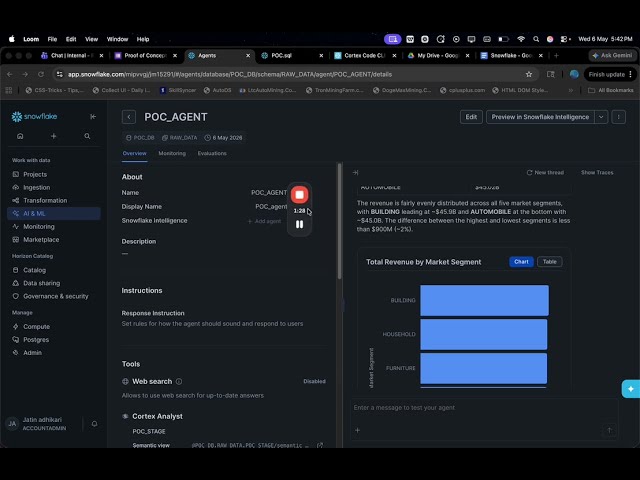Click Add agent for Snowflake Intelligence

264,221
